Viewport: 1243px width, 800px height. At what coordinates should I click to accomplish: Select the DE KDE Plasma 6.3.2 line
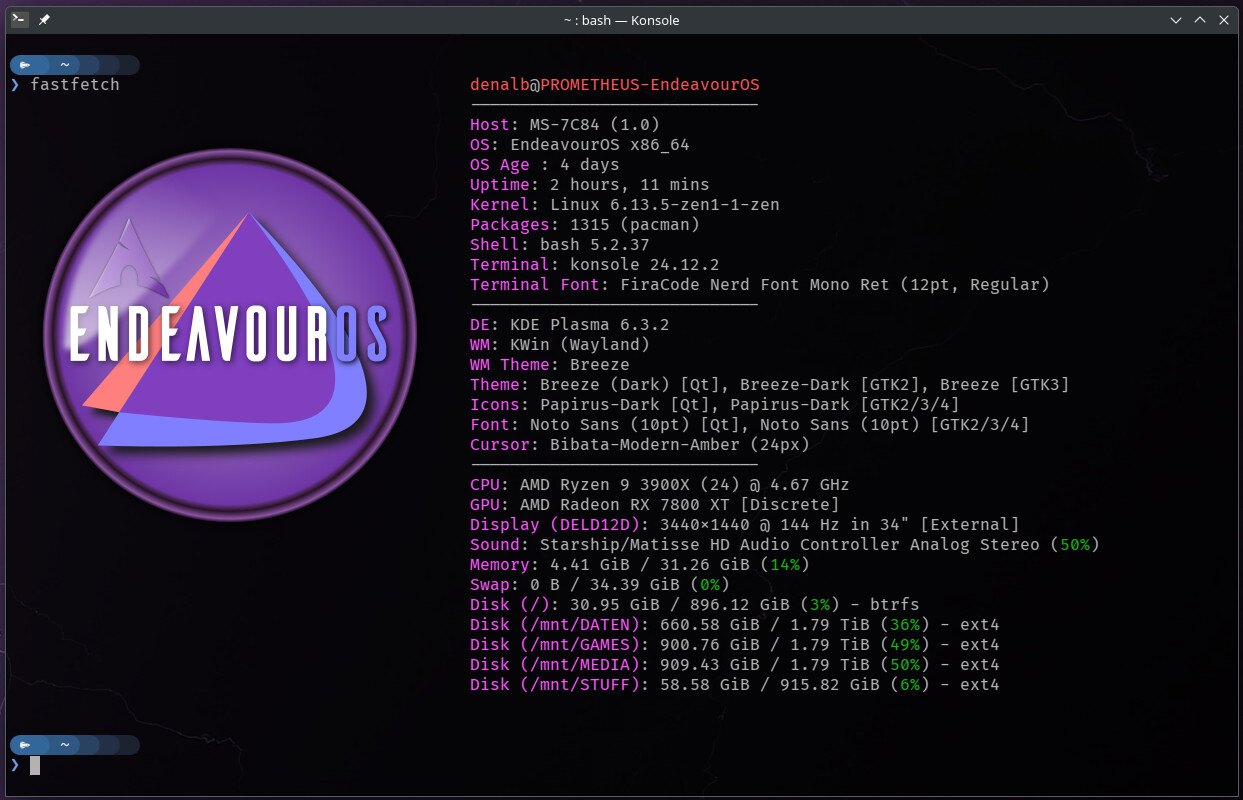click(x=570, y=325)
